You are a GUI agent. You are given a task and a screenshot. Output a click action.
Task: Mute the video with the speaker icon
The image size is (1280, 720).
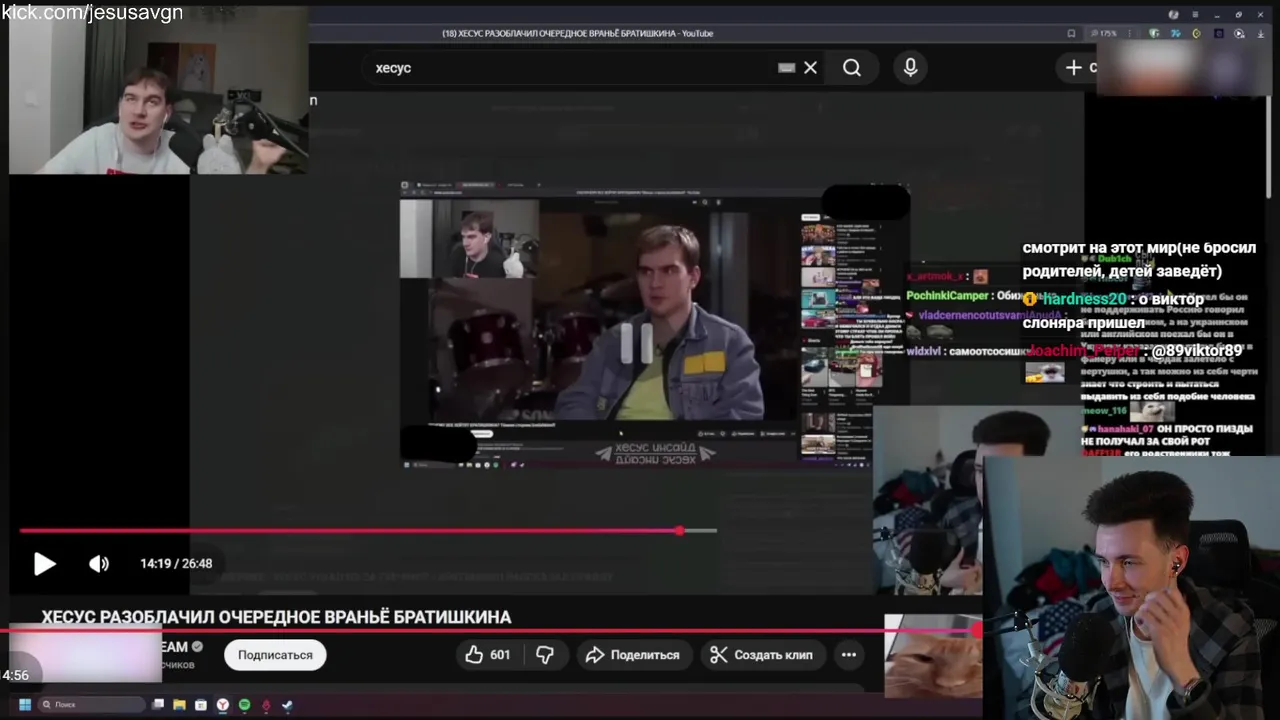98,564
